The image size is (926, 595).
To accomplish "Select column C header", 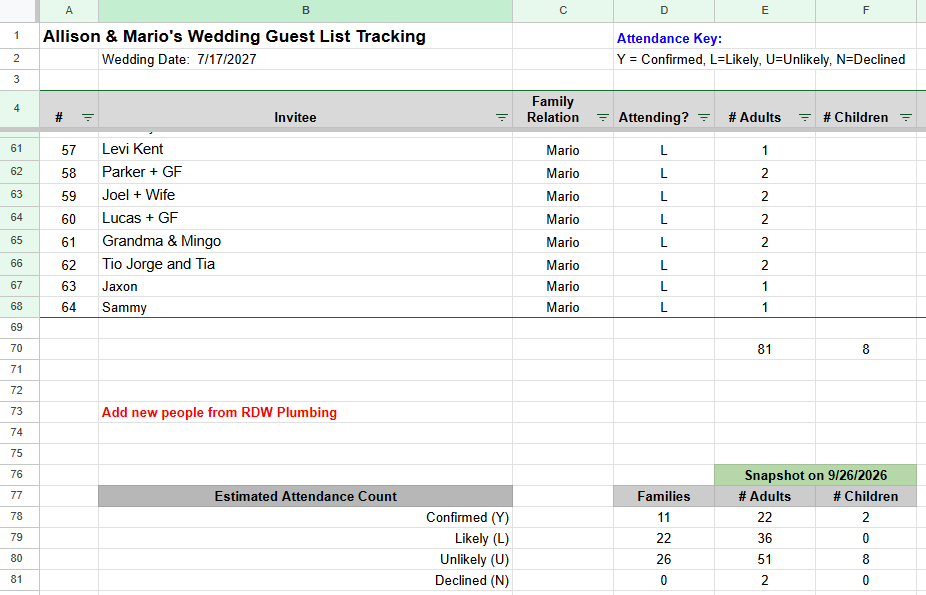I will point(563,11).
